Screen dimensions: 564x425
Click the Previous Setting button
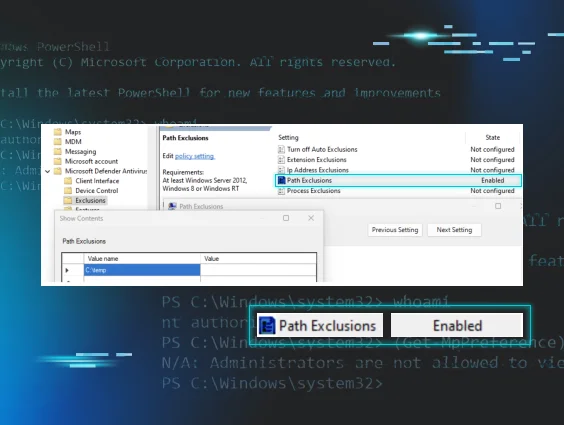coord(395,230)
